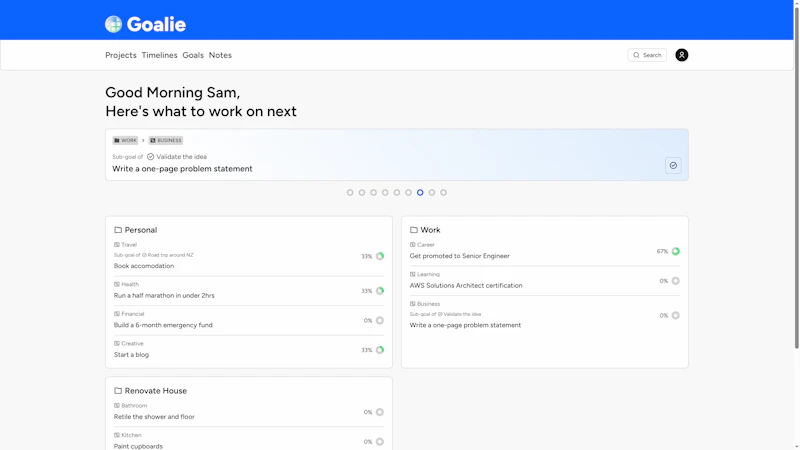Click progress ring for emergency fund goal

[x=380, y=320]
